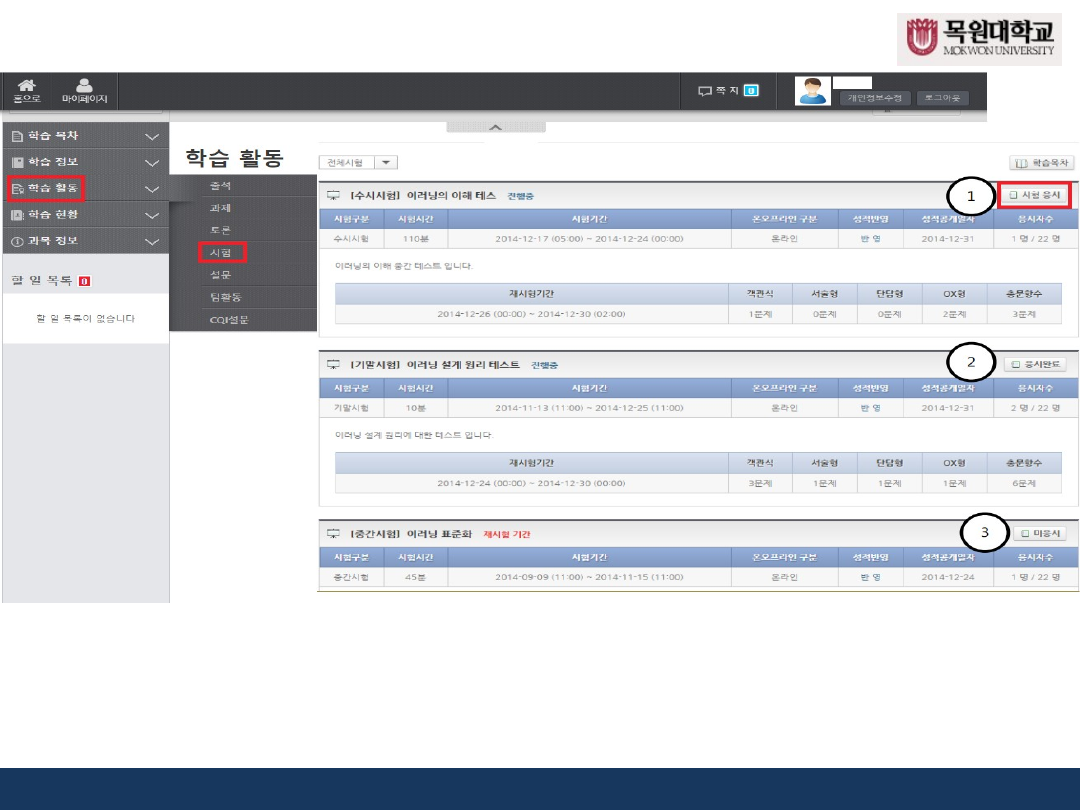Collapse the top header with the up chevron
Image resolution: width=1080 pixels, height=810 pixels.
[494, 128]
